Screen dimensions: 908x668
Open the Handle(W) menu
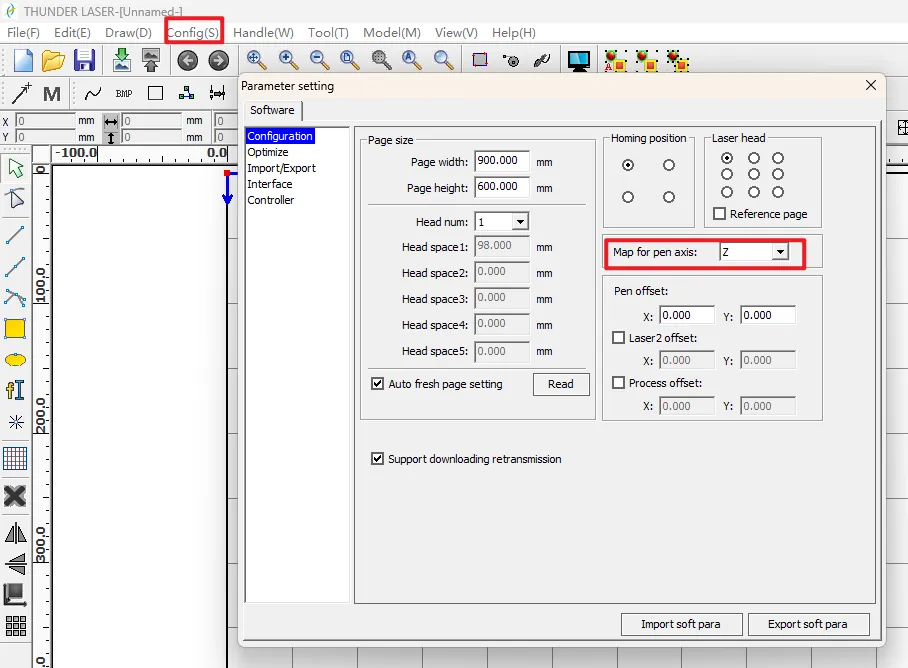(x=263, y=32)
